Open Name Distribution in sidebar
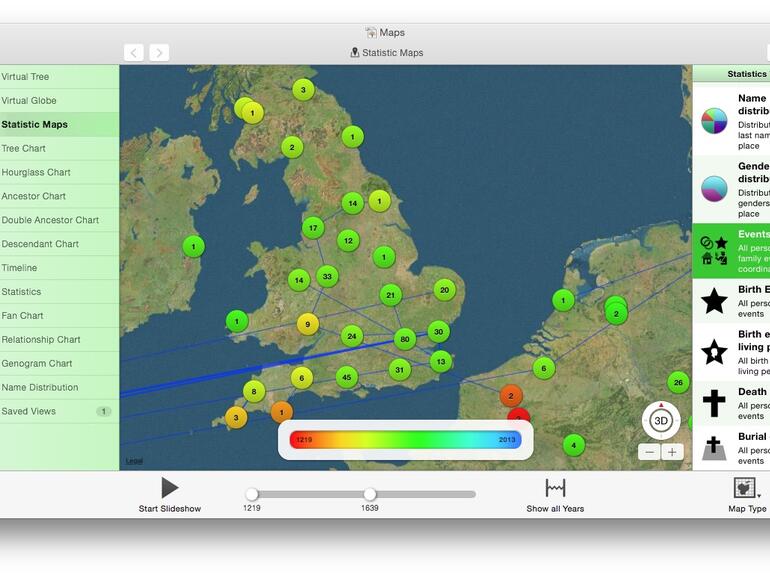This screenshot has height=578, width=770. (x=59, y=387)
